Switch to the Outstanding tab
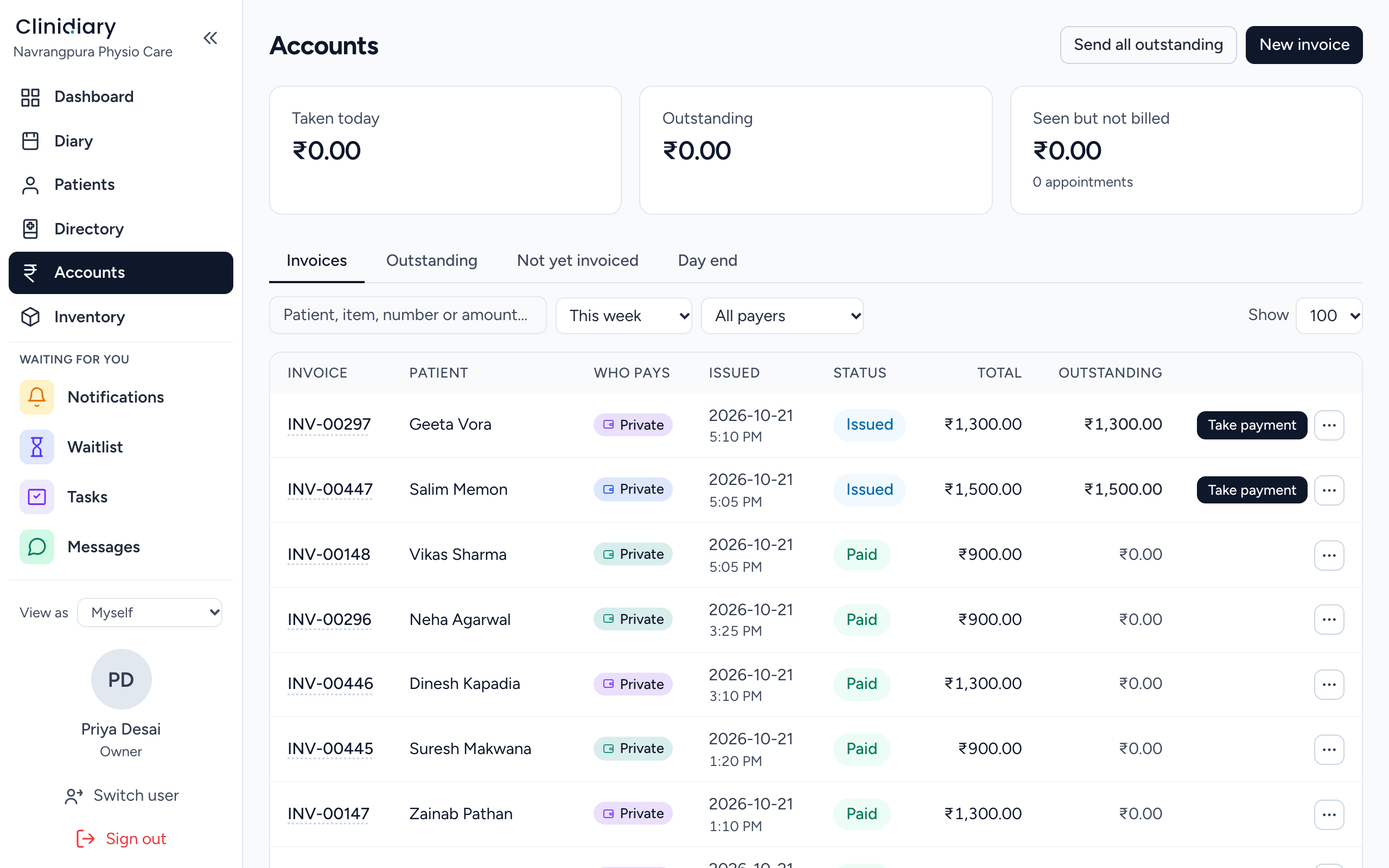The width and height of the screenshot is (1389, 868). (x=432, y=260)
